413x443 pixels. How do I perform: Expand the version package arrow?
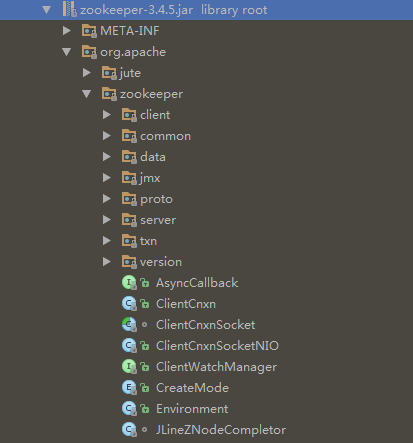click(107, 262)
